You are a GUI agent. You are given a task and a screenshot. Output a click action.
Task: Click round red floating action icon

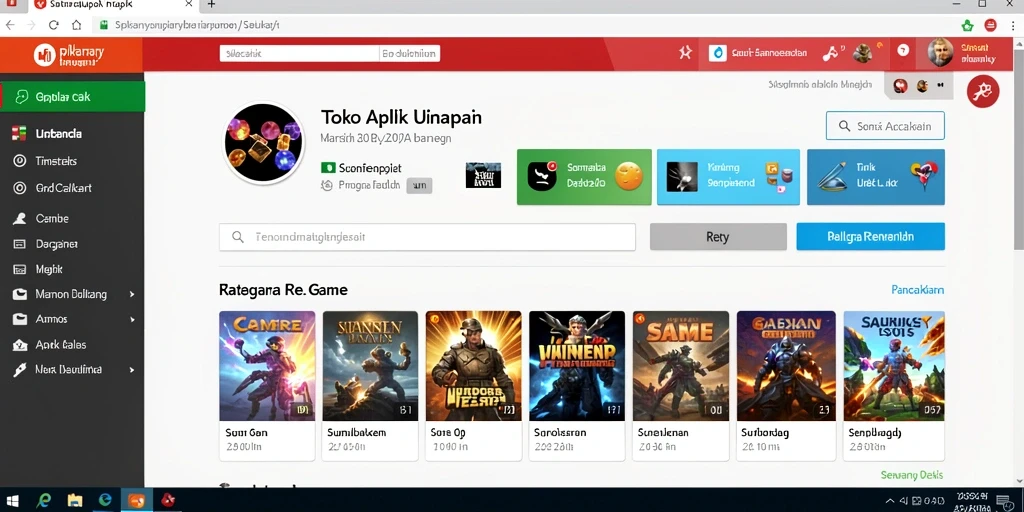983,91
